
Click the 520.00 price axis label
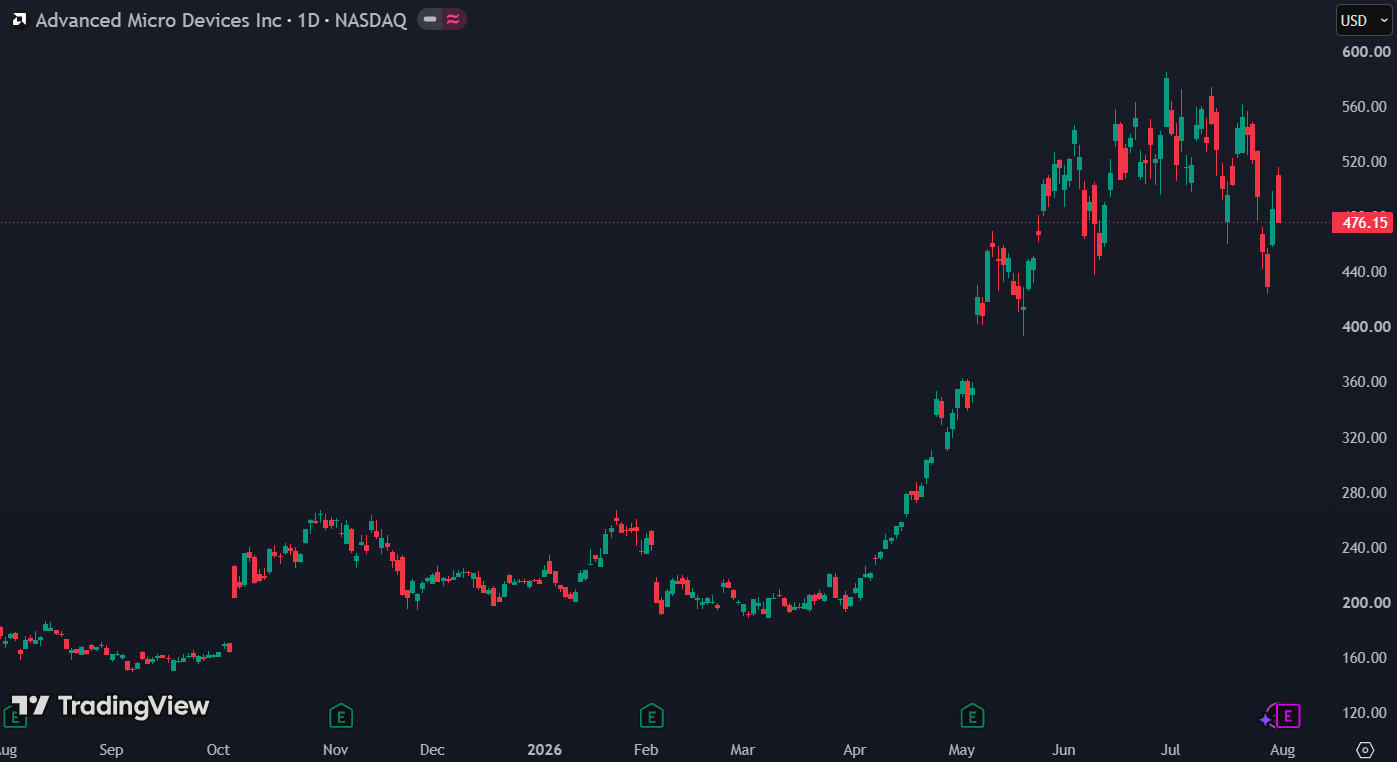[x=1366, y=161]
